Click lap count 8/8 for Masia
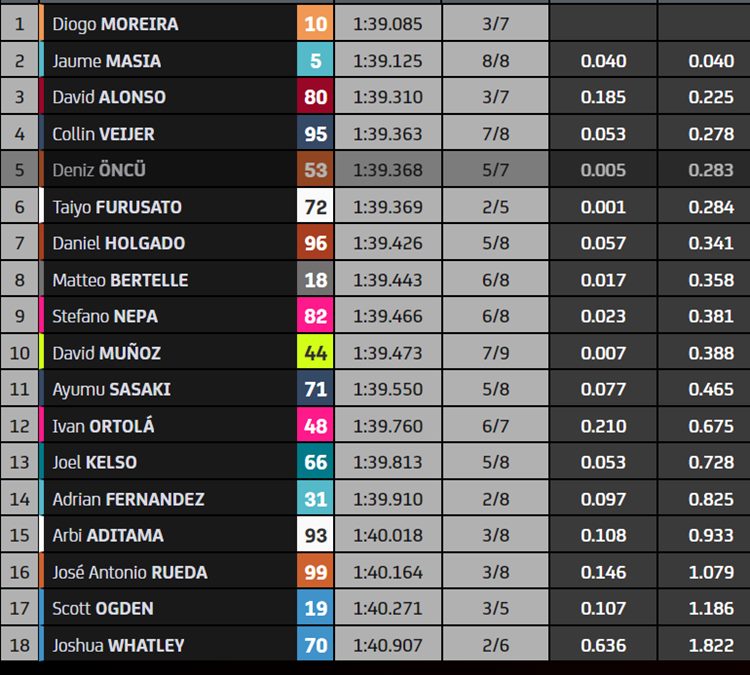The height and width of the screenshot is (675, 750). pos(496,60)
